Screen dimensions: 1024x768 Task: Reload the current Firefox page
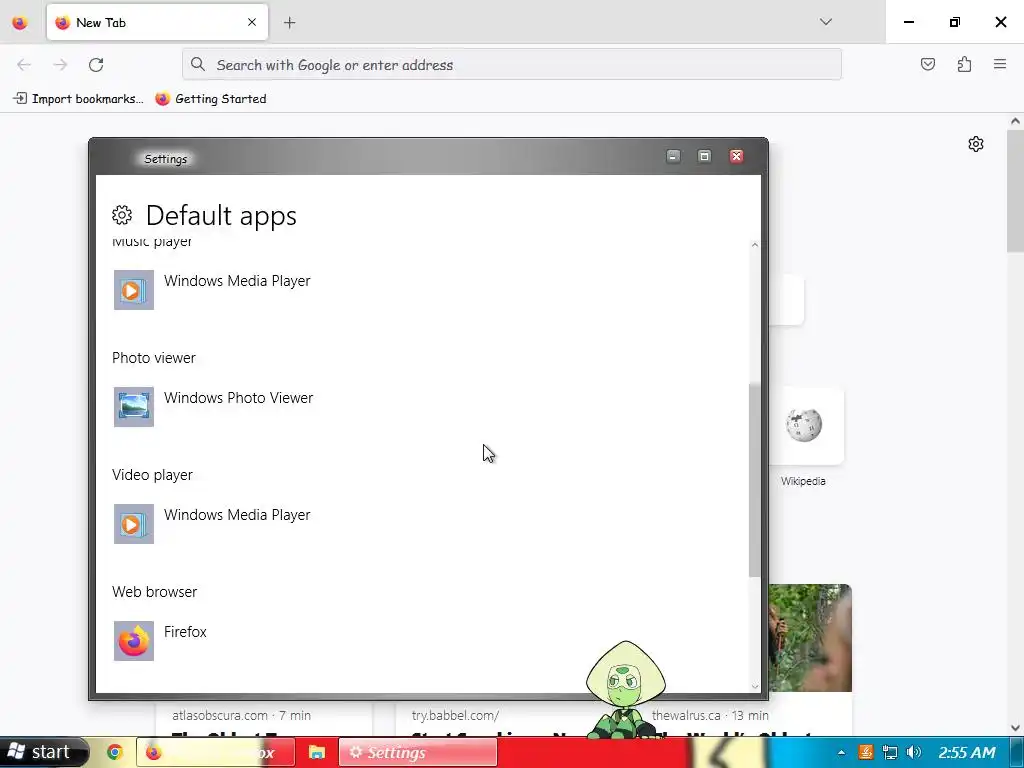[96, 65]
